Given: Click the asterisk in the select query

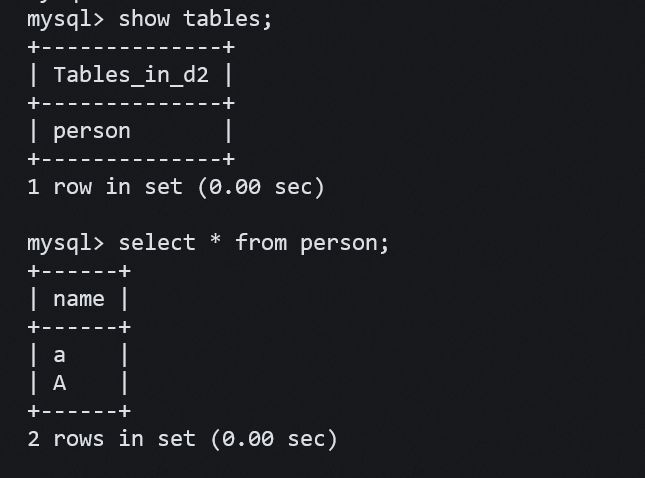Looking at the screenshot, I should point(216,243).
